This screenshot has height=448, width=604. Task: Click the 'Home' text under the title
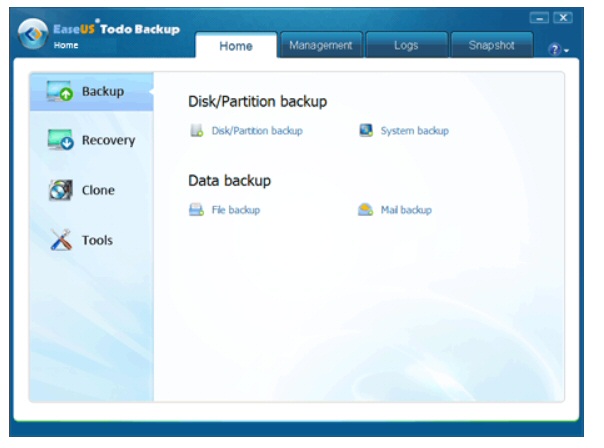pos(66,45)
